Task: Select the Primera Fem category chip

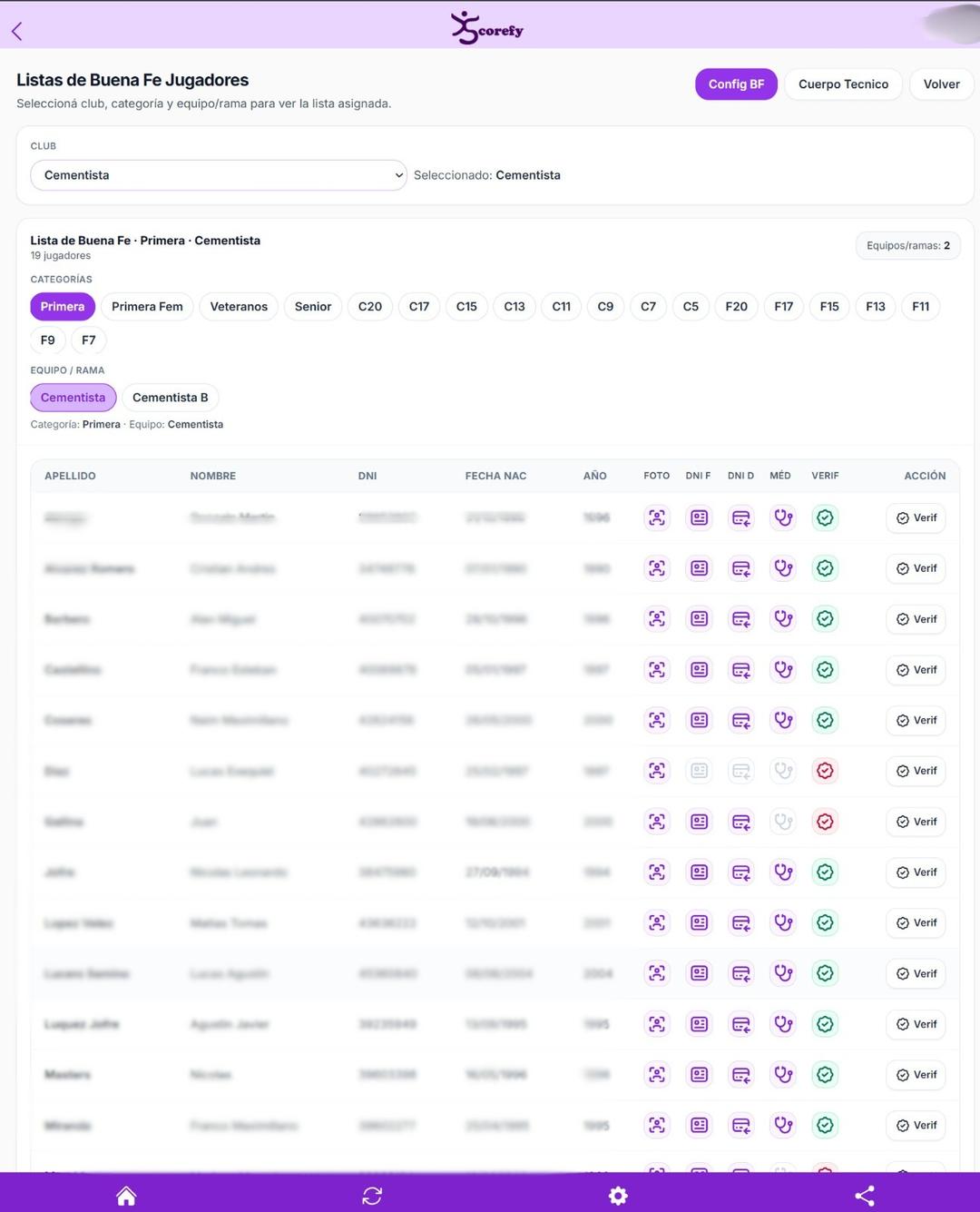Action: point(147,307)
